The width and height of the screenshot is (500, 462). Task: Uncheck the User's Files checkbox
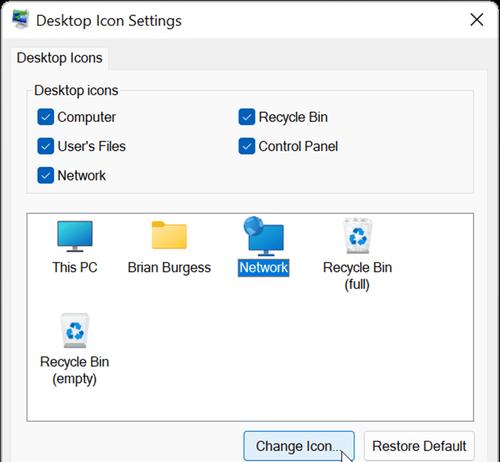(x=46, y=146)
